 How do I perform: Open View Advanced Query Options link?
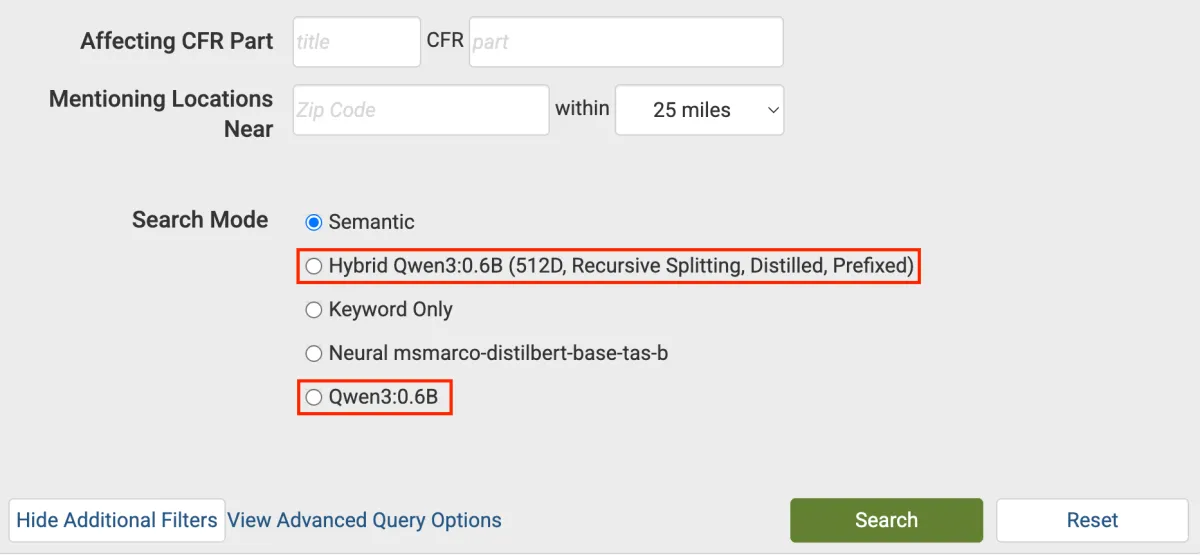[365, 520]
